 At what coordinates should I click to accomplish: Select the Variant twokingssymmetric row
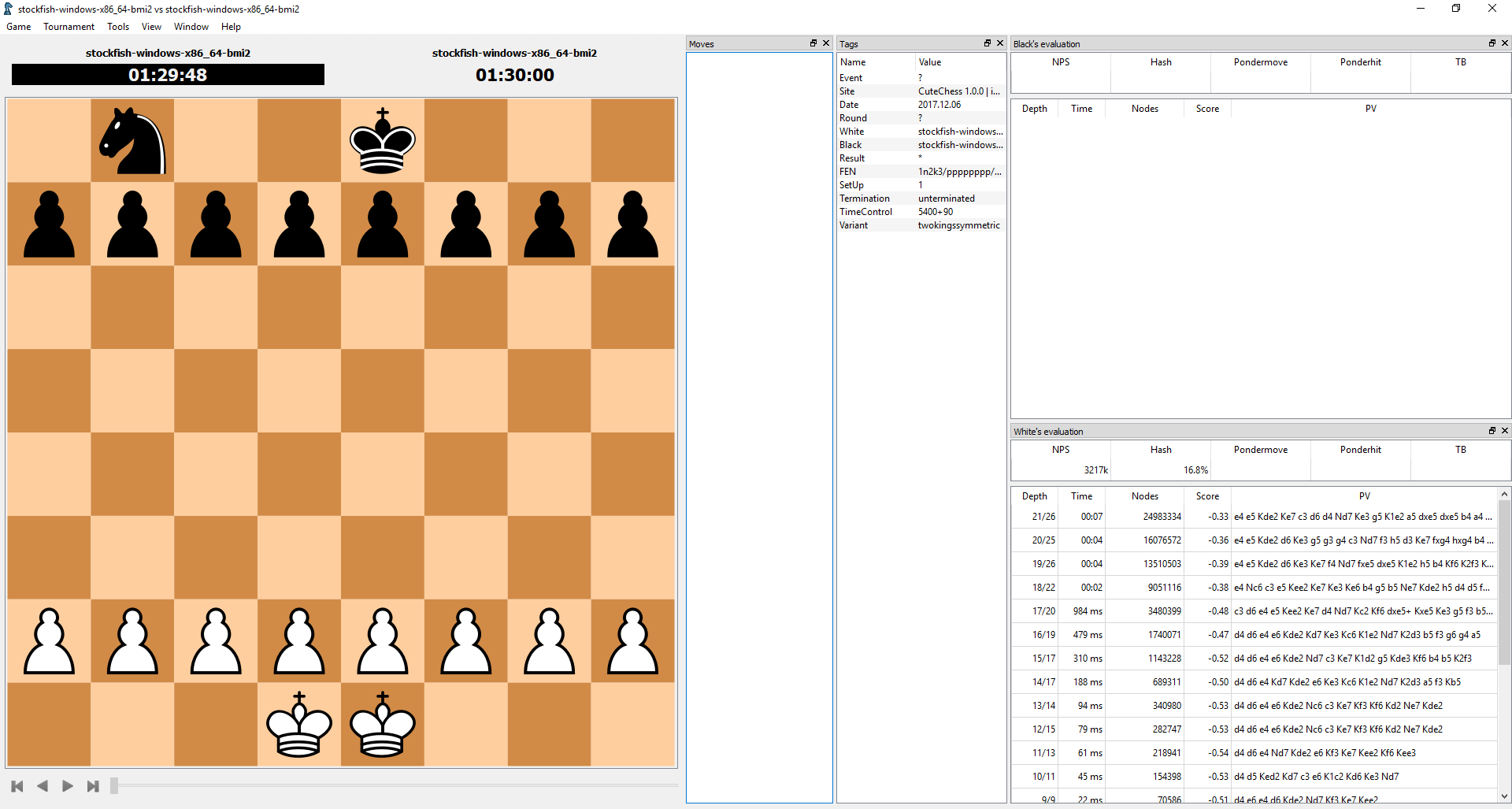(921, 225)
